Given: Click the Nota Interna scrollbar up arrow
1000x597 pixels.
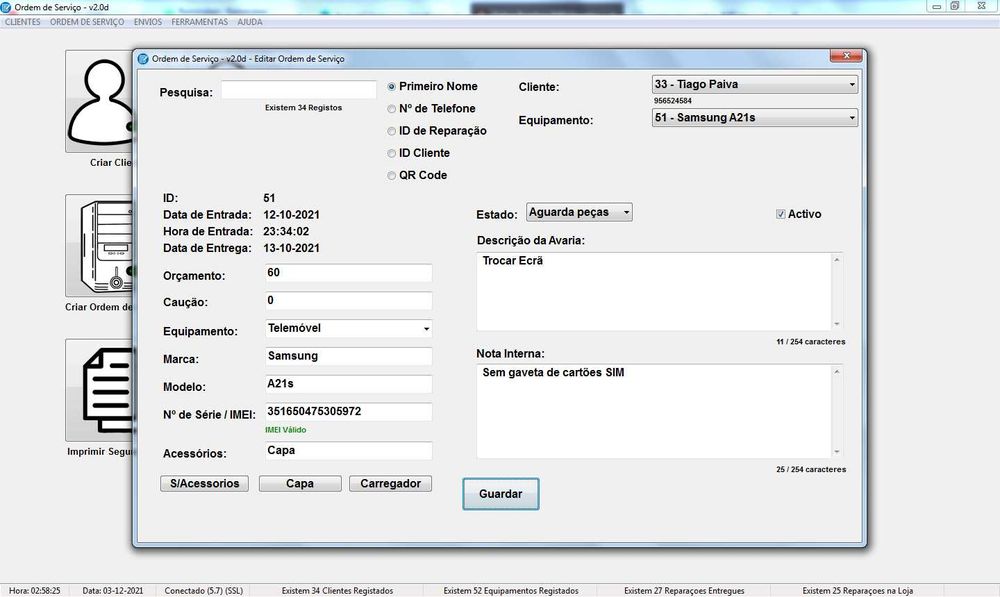Looking at the screenshot, I should point(837,372).
